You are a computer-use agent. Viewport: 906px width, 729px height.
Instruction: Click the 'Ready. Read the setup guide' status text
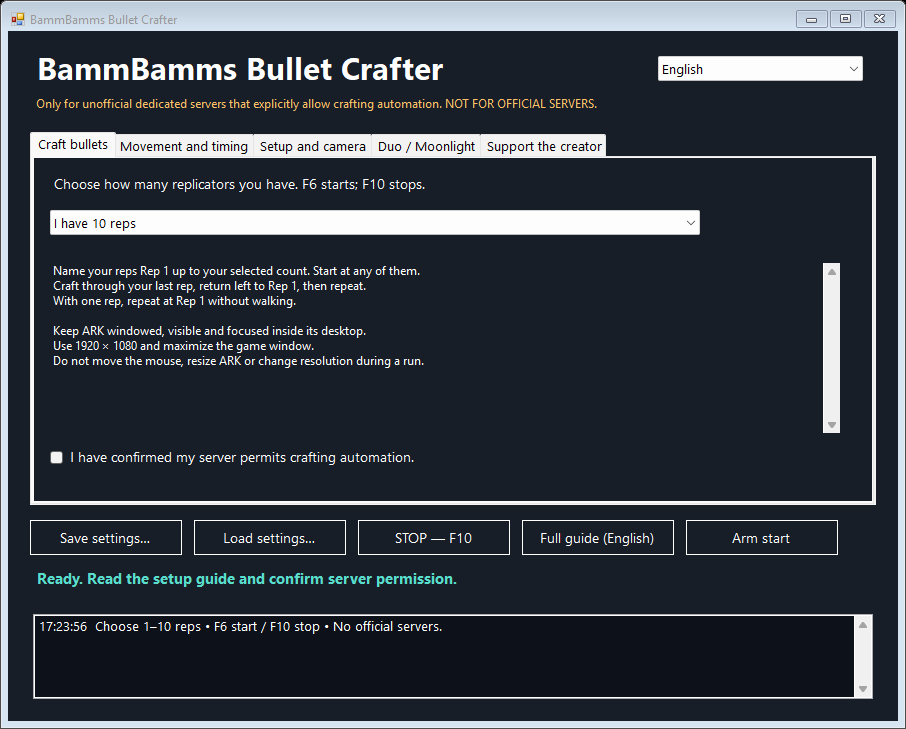pyautogui.click(x=247, y=579)
